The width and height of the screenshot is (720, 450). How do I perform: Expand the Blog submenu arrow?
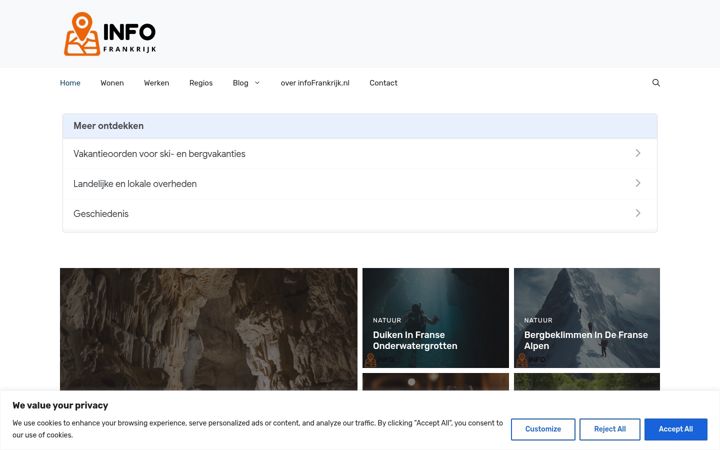click(257, 83)
